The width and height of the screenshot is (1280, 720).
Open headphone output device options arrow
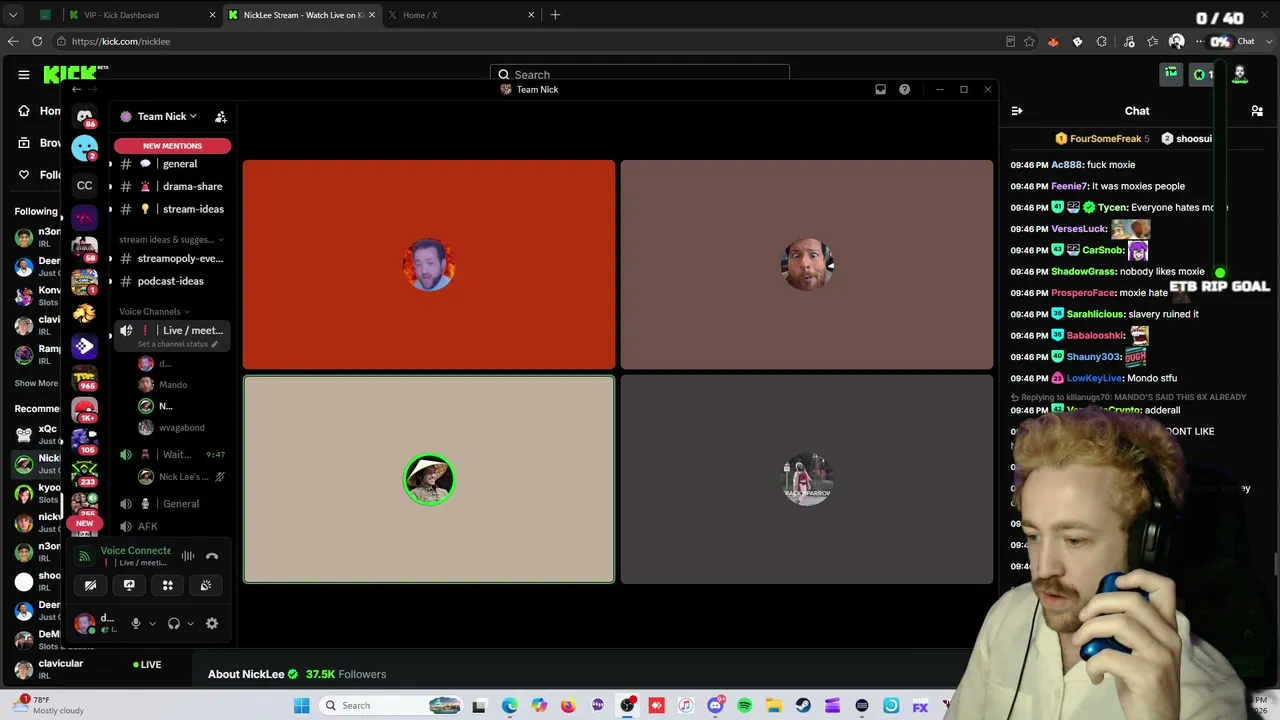click(190, 623)
